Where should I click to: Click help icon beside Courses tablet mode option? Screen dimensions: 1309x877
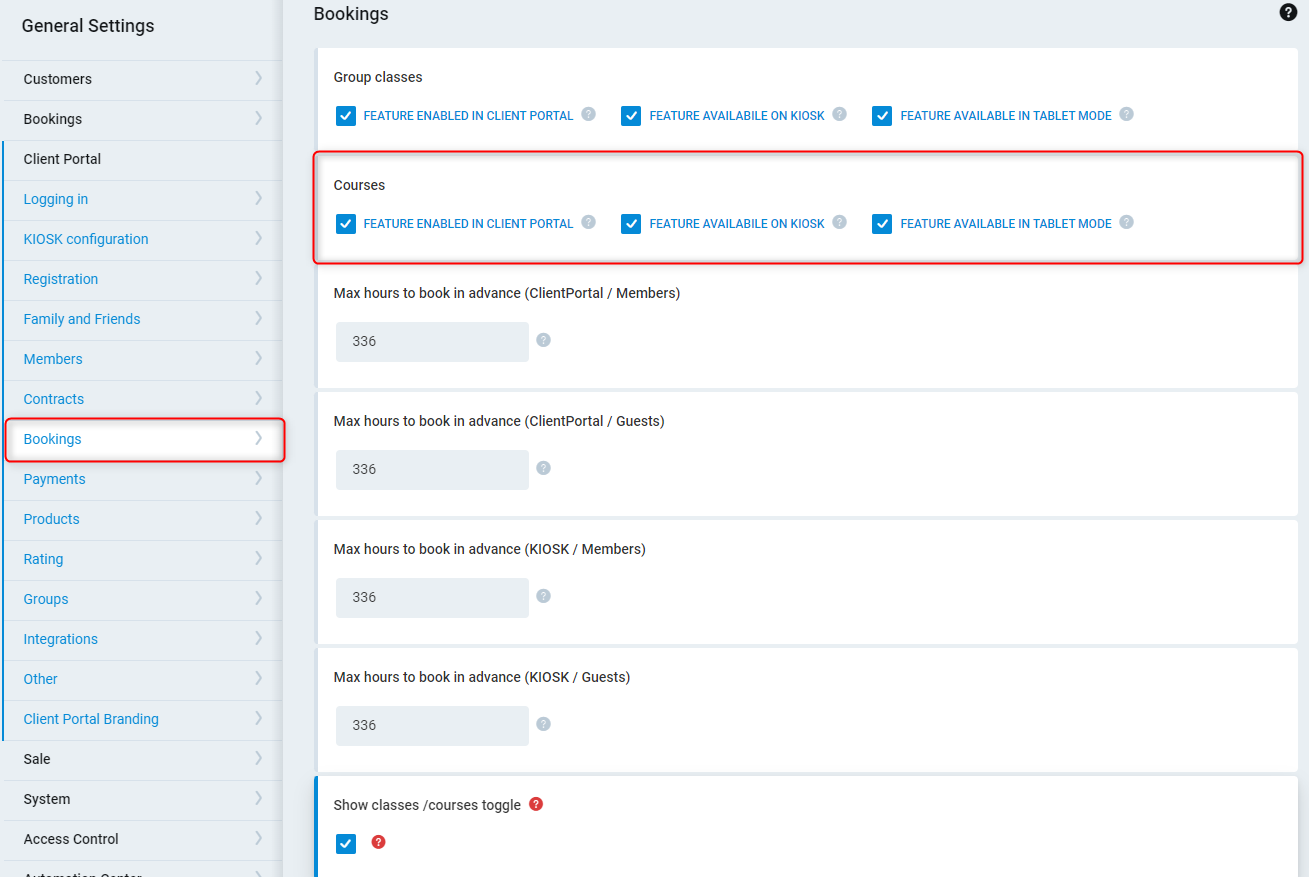coord(1126,222)
